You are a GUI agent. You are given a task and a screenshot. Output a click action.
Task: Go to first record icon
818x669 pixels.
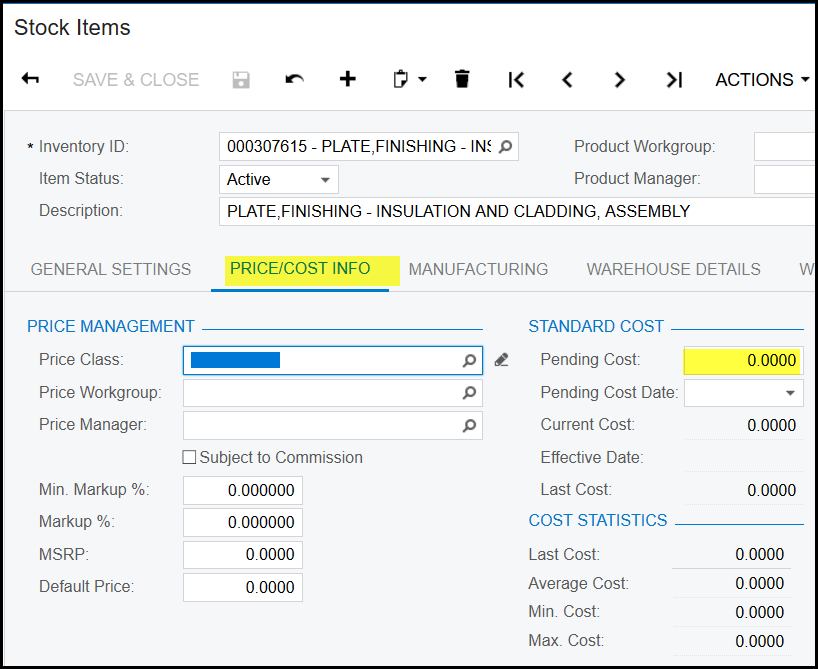pyautogui.click(x=516, y=80)
